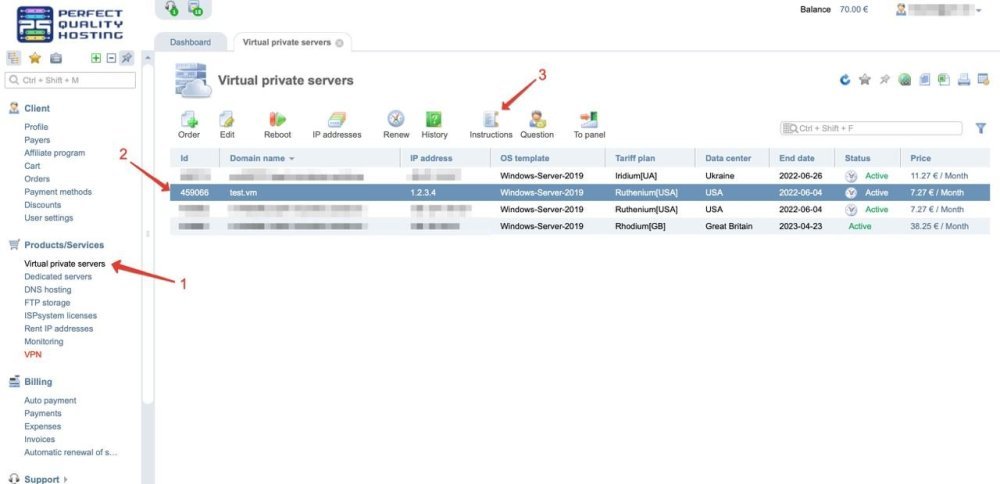Image resolution: width=1000 pixels, height=484 pixels.
Task: Click the Edit toolbar icon
Action: tap(227, 125)
